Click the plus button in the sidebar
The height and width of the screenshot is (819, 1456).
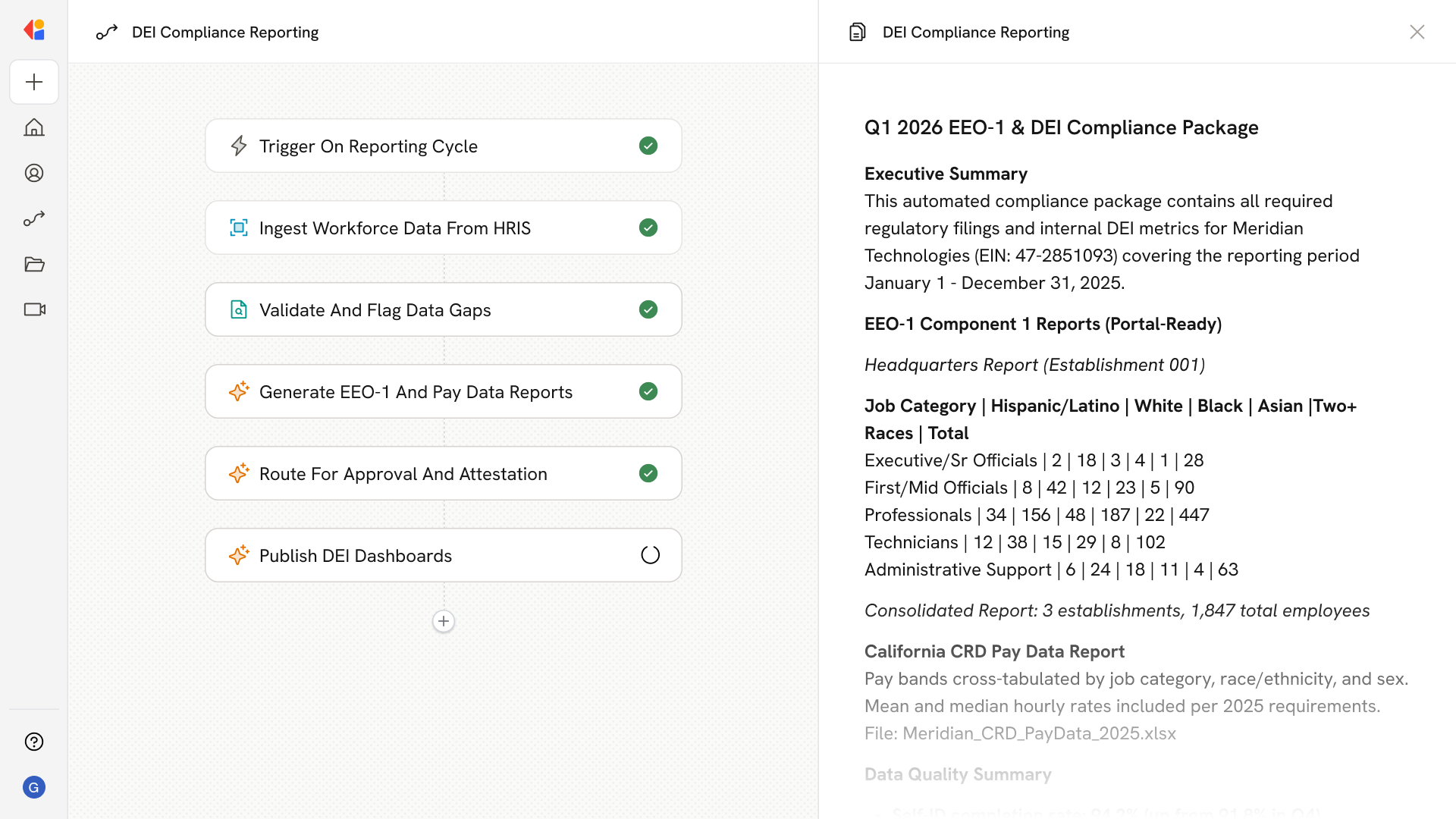[x=34, y=82]
